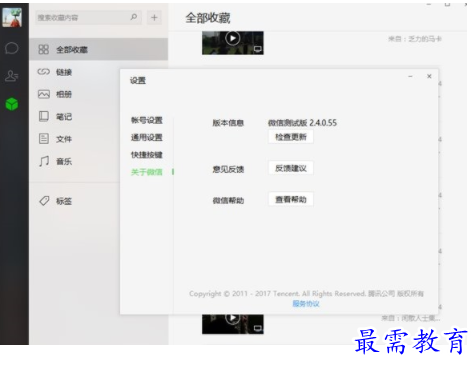476x373 pixels.
Task: Switch to 通用设置 settings tab
Action: pyautogui.click(x=147, y=137)
